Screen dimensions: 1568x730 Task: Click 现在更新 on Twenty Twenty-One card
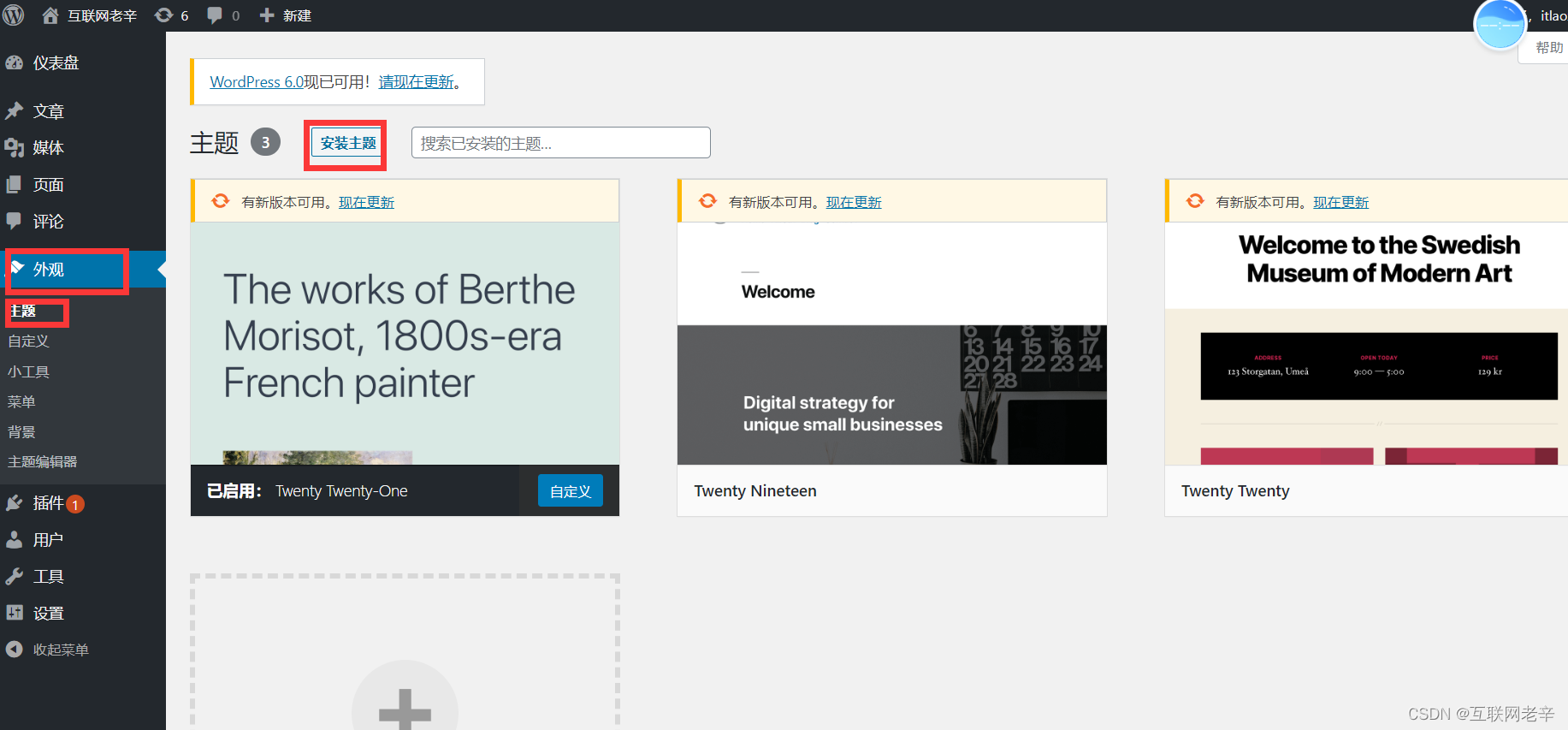click(x=366, y=203)
